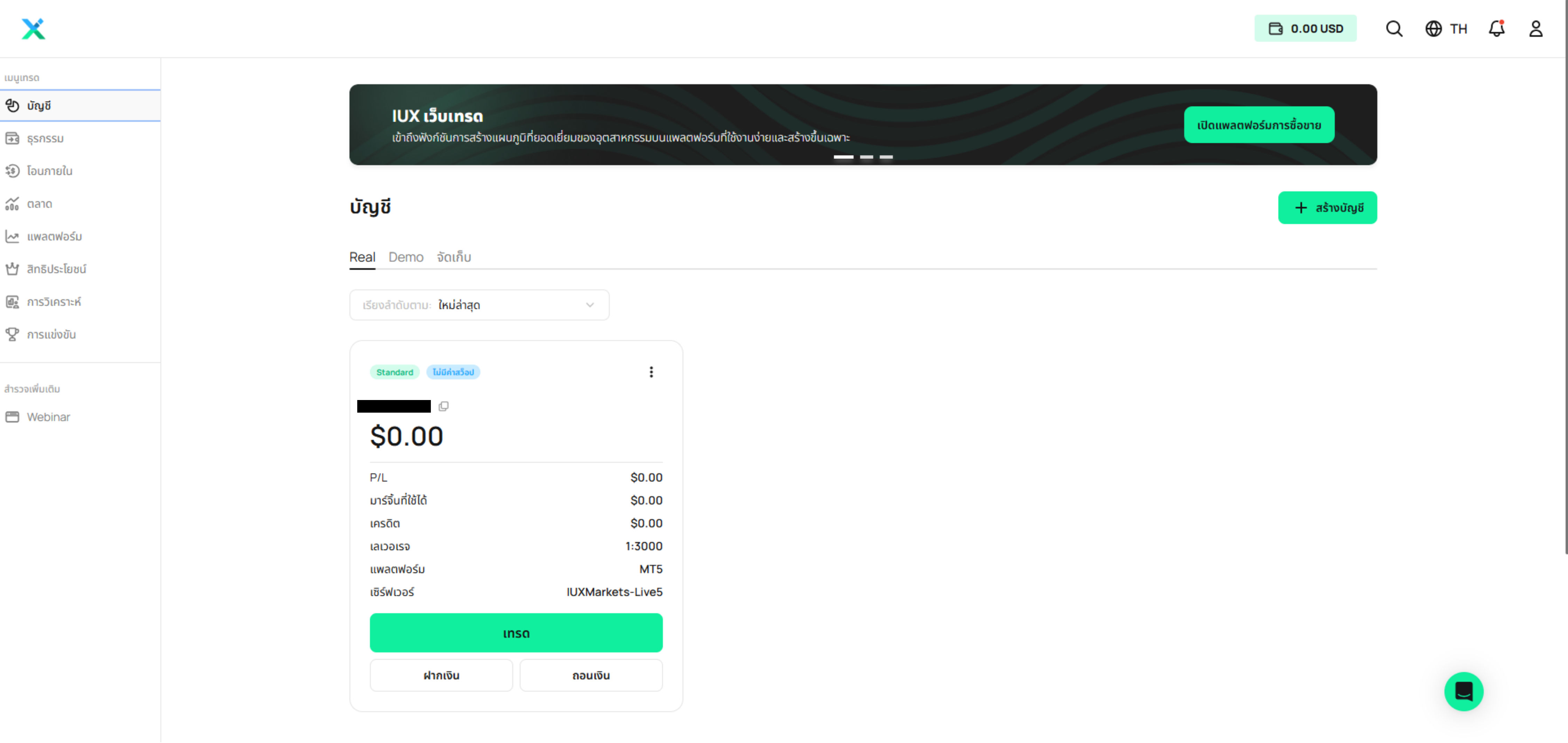Click the ฝากเงิน deposit button
The height and width of the screenshot is (743, 1568).
coord(441,675)
